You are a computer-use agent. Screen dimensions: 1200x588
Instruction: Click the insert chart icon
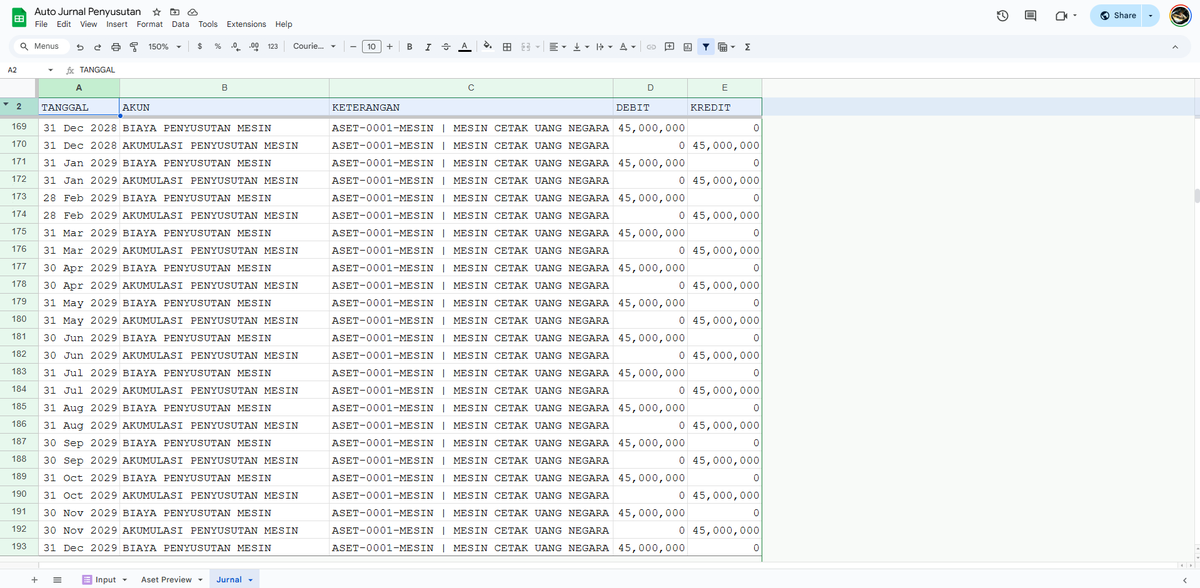[x=687, y=46]
